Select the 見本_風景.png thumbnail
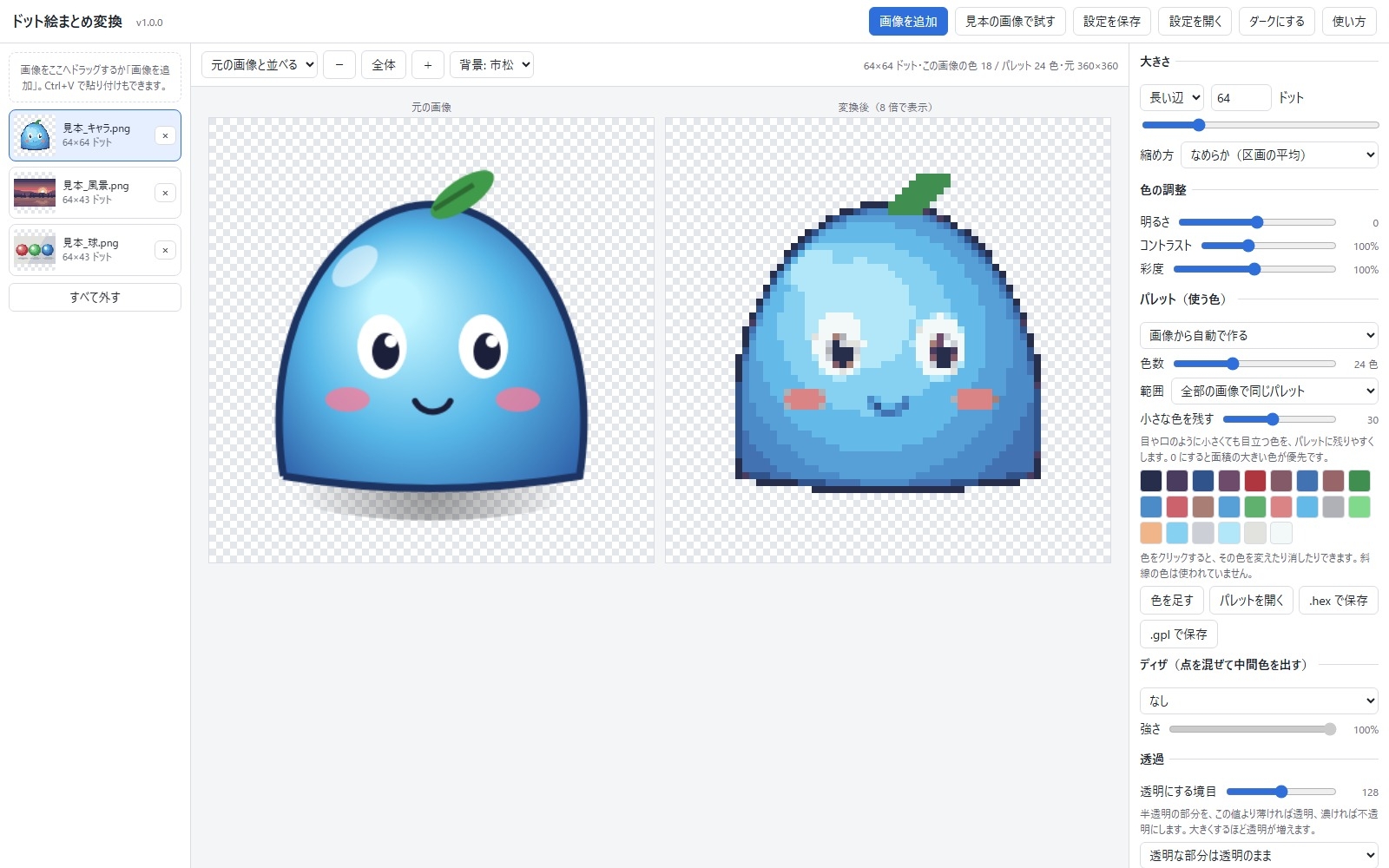Viewport: 1389px width, 868px height. [x=35, y=193]
